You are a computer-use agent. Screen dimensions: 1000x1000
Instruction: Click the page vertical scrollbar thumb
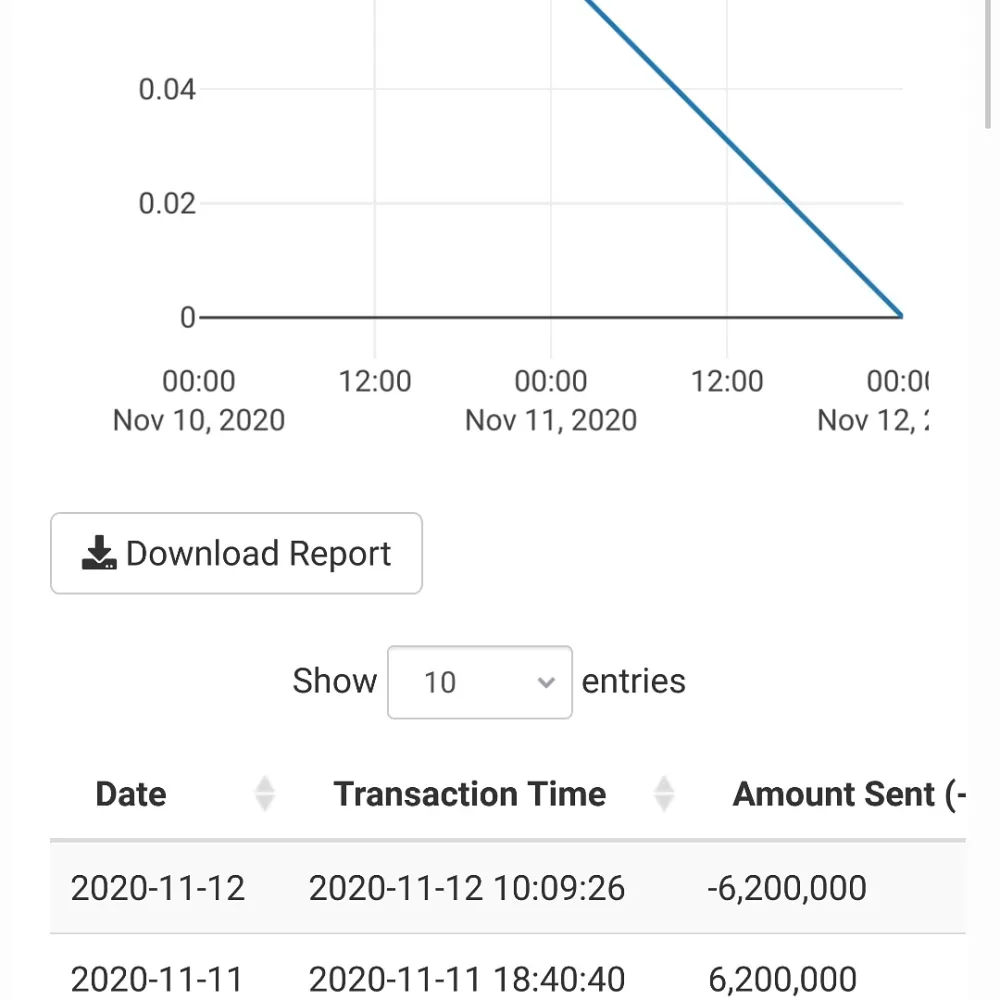click(989, 64)
